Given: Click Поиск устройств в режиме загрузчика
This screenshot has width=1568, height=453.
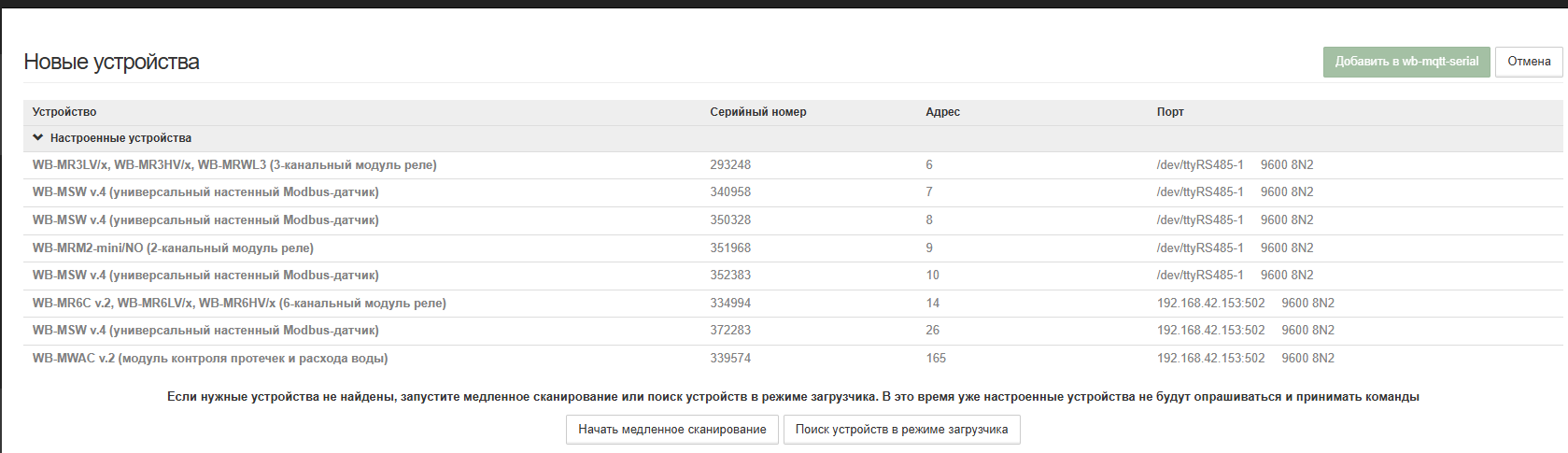Looking at the screenshot, I should [901, 430].
